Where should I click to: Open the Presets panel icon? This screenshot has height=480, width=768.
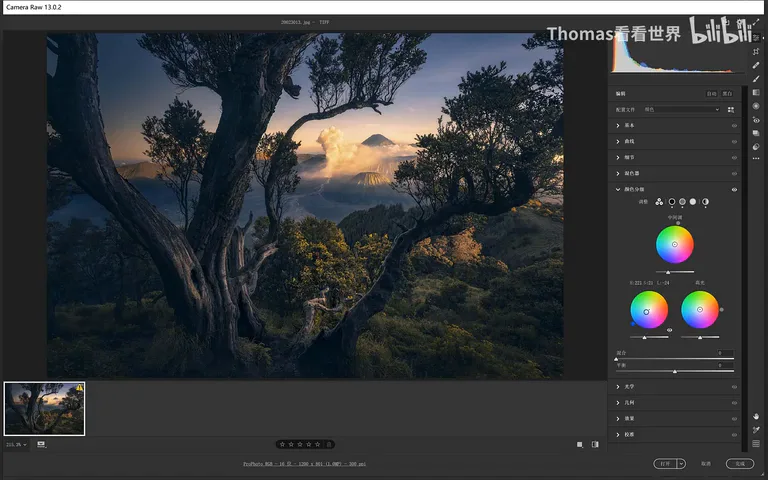756,146
